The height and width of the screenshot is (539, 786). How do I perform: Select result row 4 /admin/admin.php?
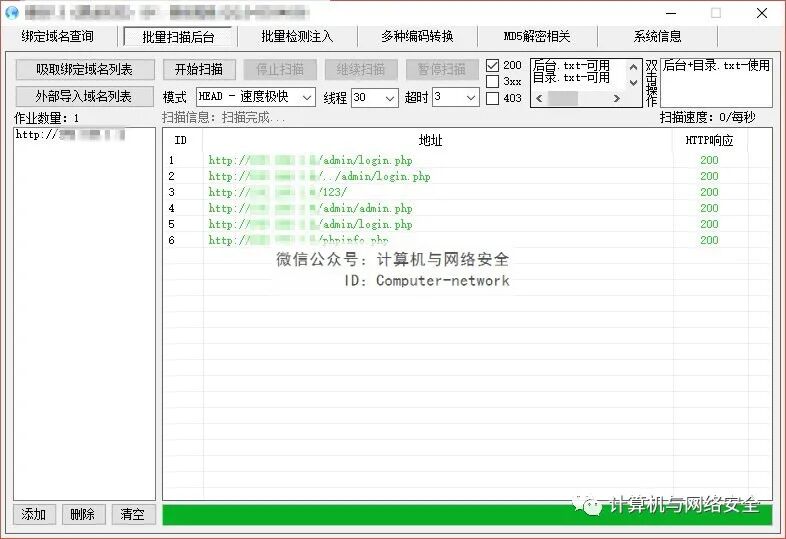click(x=466, y=208)
